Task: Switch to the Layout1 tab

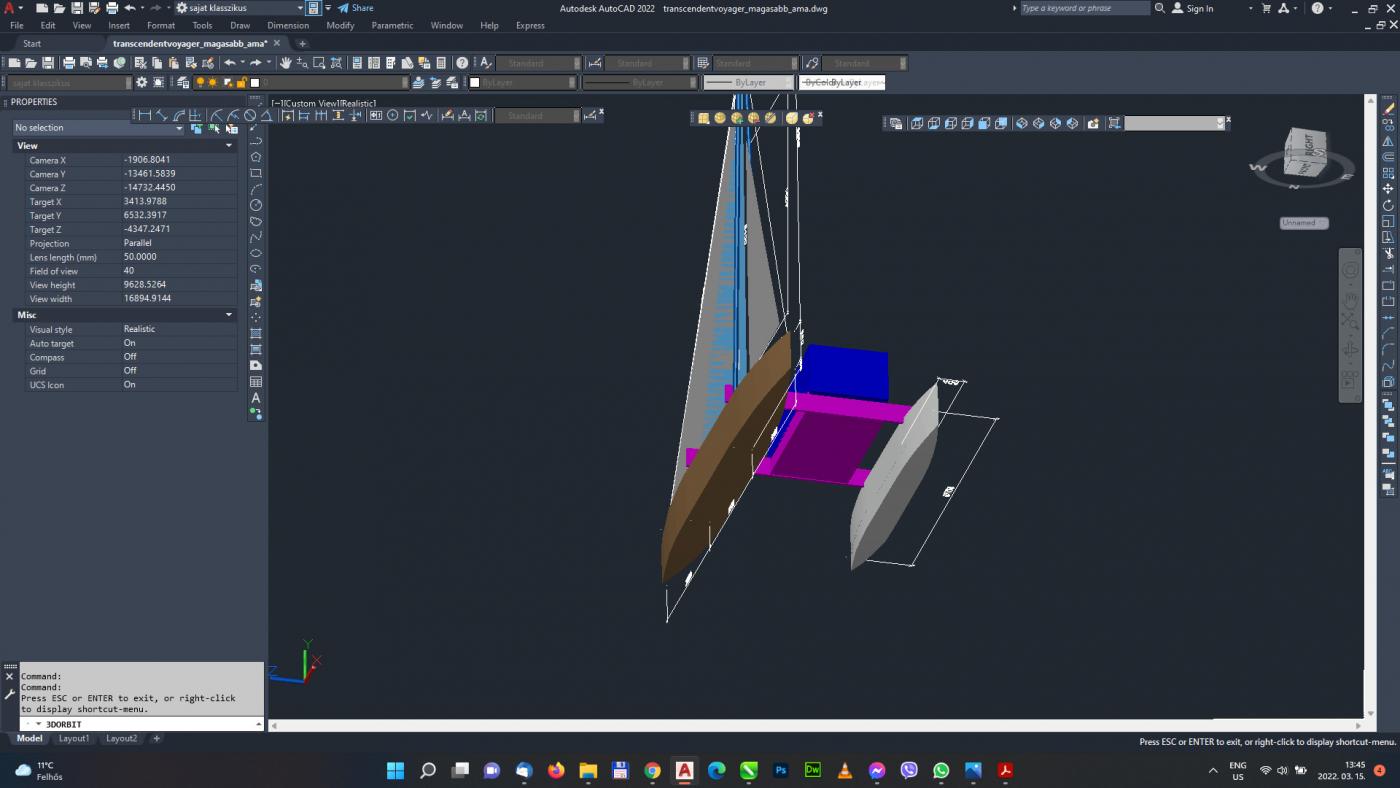Action: (x=74, y=739)
